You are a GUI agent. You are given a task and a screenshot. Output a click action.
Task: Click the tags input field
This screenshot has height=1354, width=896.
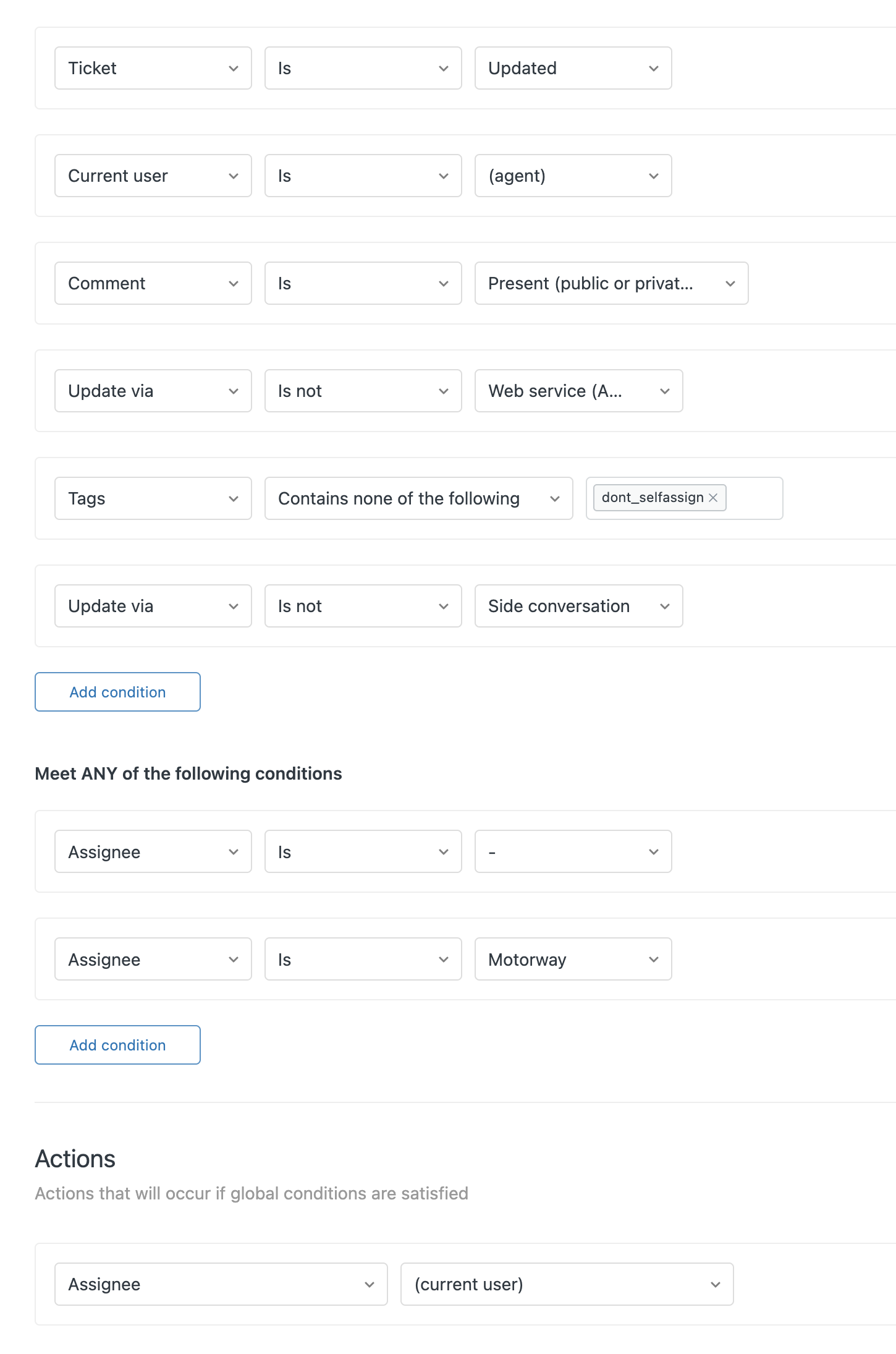pyautogui.click(x=753, y=498)
